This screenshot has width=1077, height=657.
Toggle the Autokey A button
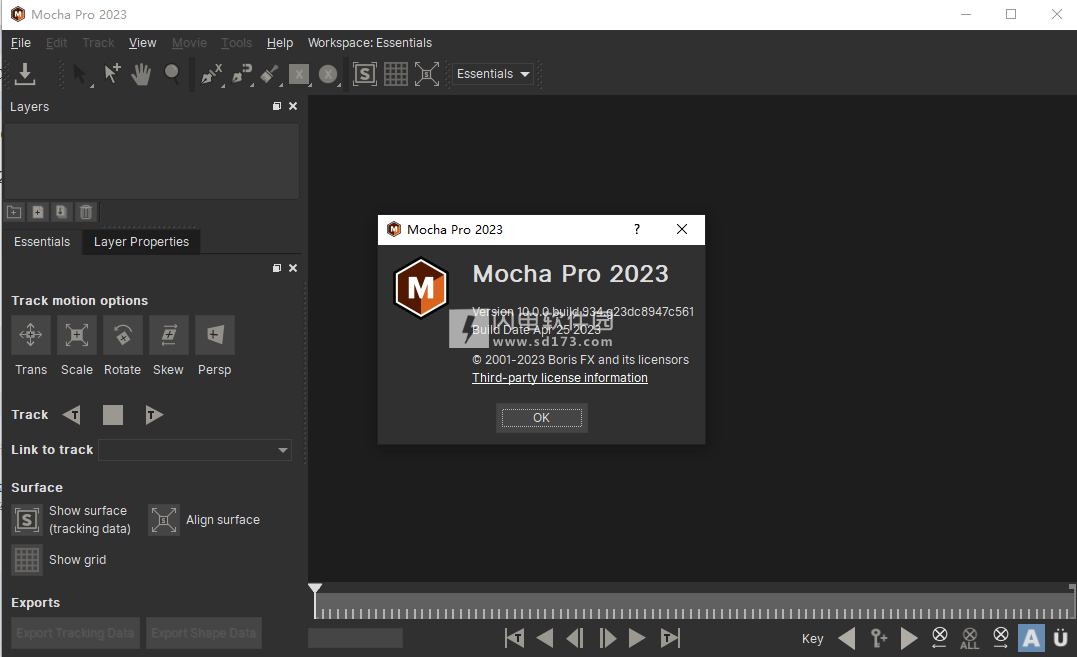click(x=1031, y=638)
